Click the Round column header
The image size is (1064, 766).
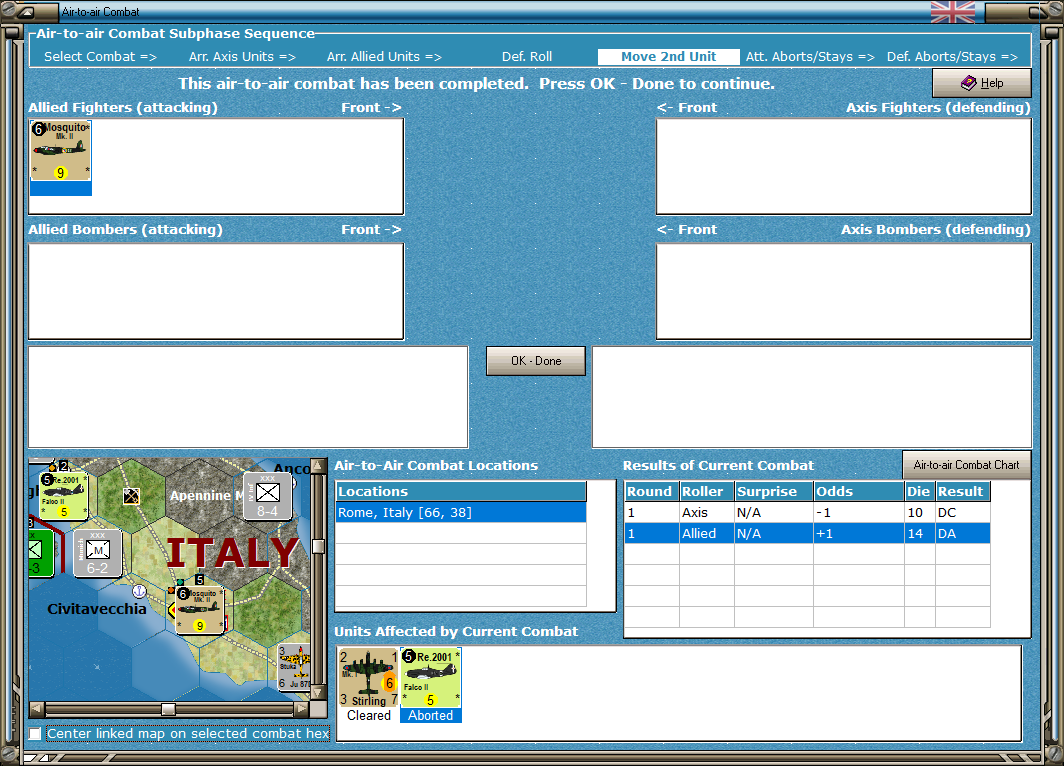tap(651, 491)
